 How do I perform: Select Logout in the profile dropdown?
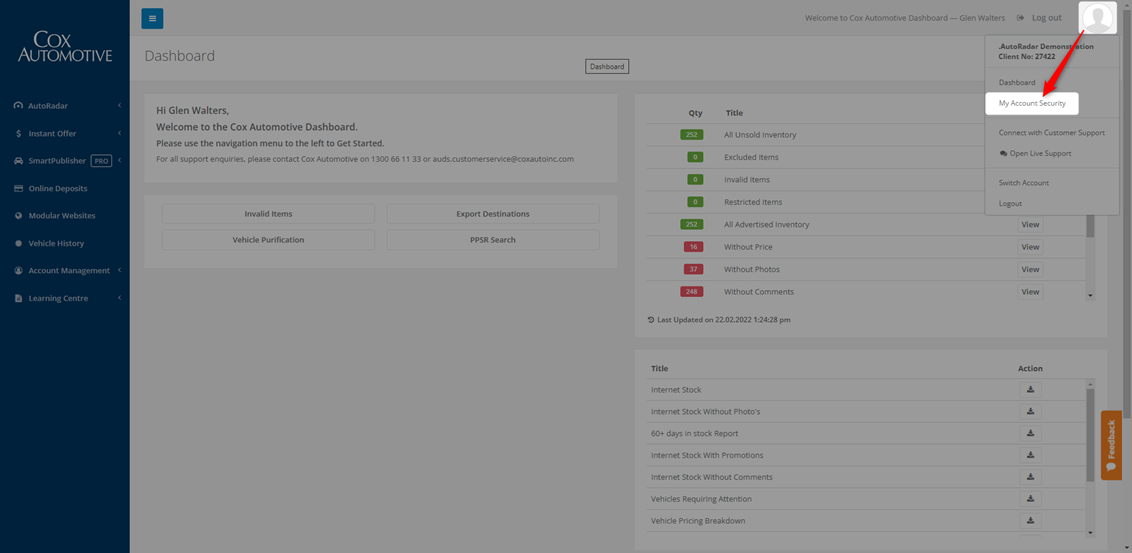(1010, 204)
